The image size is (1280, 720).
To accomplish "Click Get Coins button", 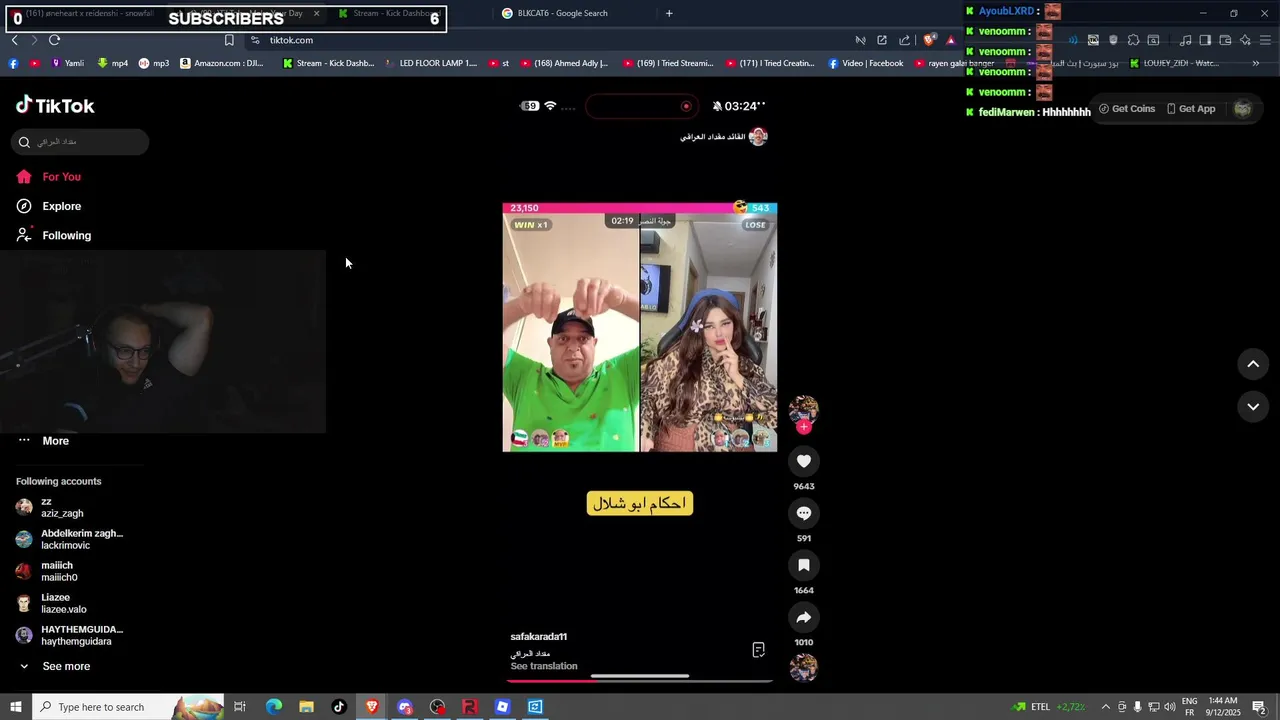I will pos(1127,109).
